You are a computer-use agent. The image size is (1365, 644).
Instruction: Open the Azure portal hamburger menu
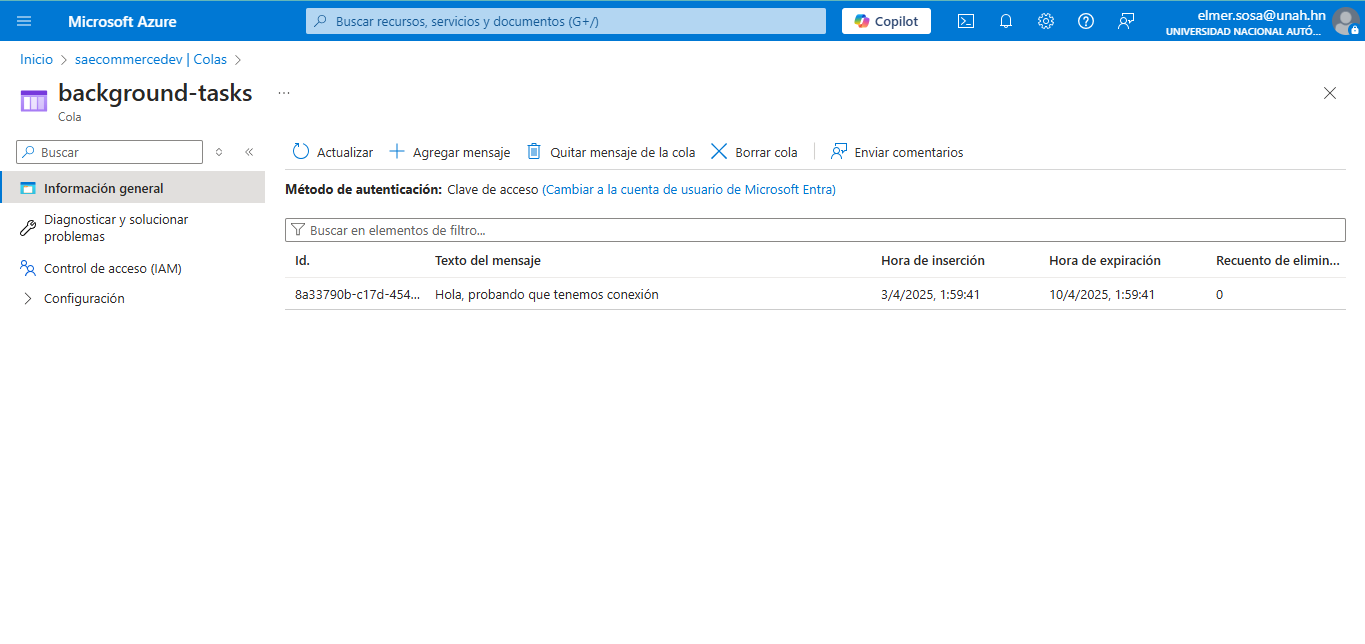[23, 20]
